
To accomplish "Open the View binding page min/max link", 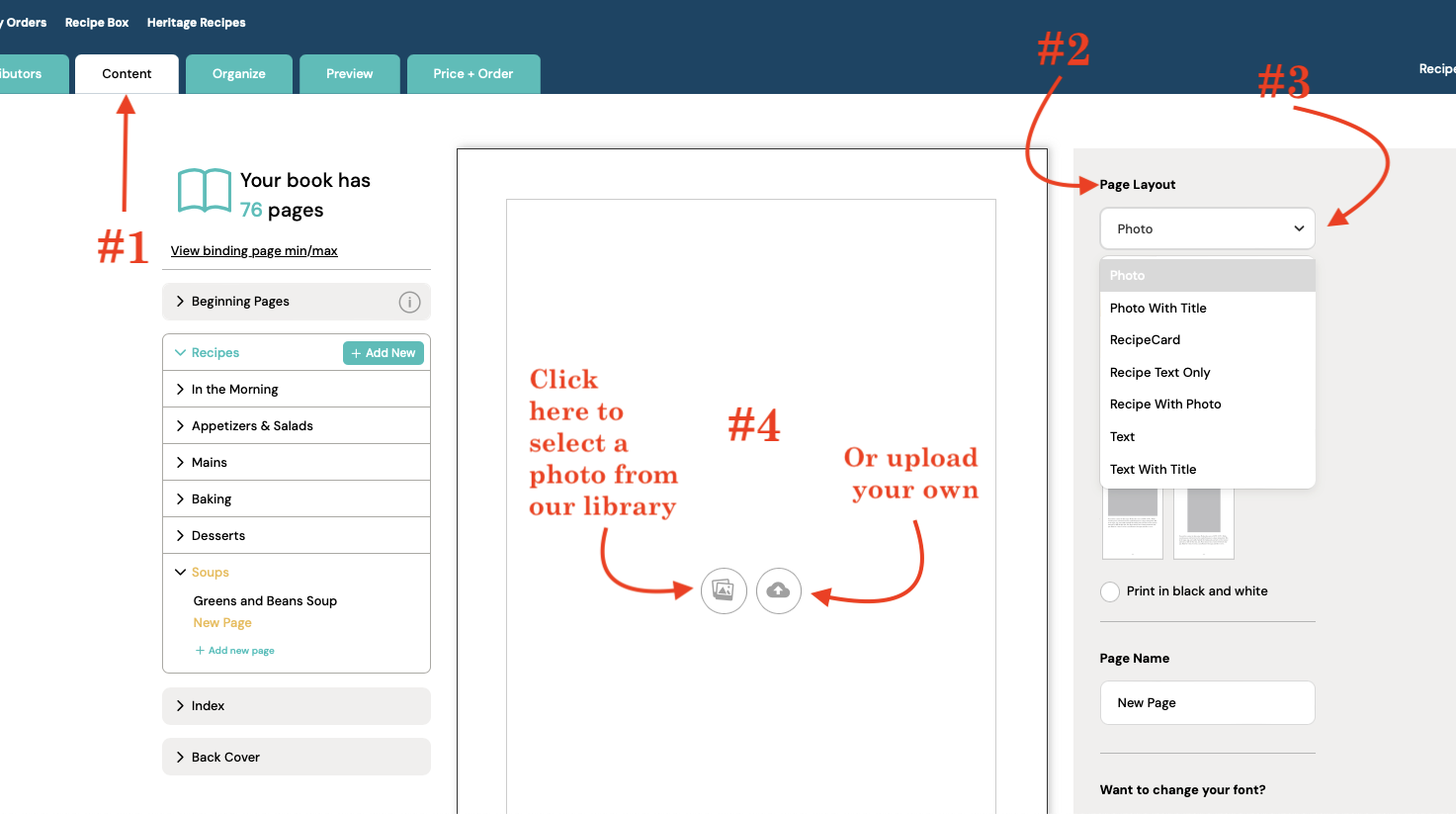I will [253, 250].
